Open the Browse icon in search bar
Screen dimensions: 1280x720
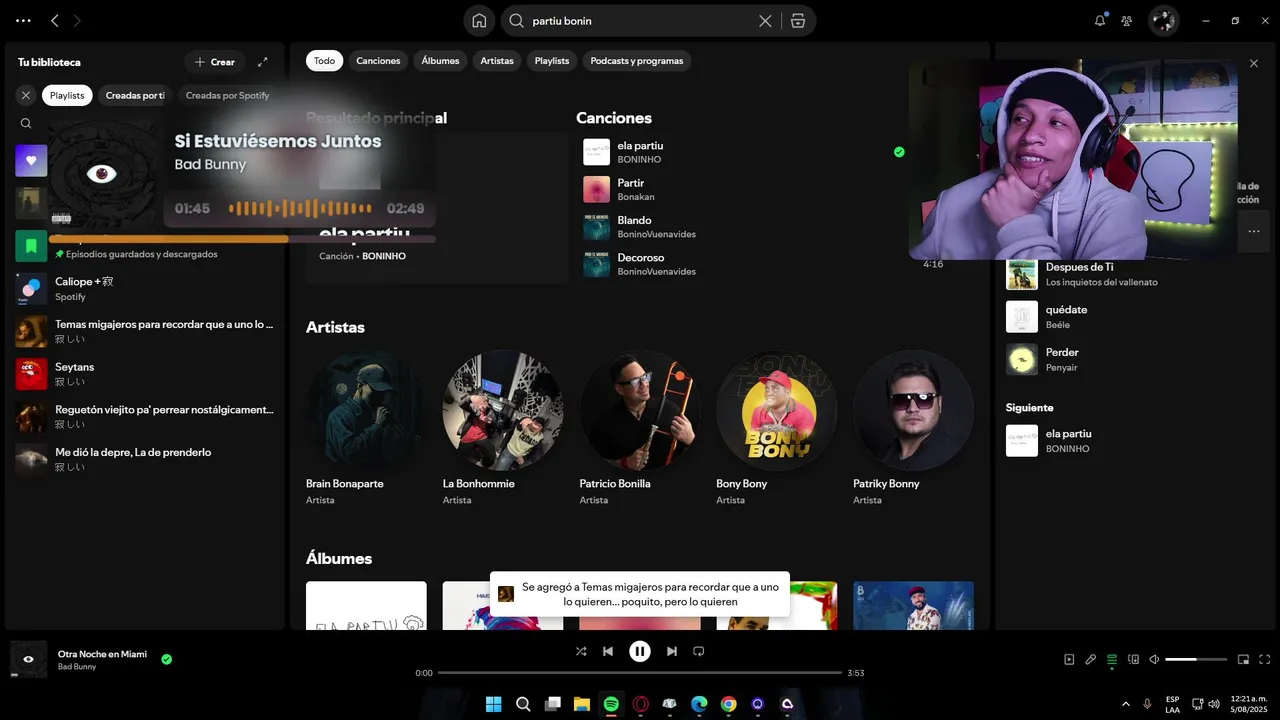[x=798, y=21]
